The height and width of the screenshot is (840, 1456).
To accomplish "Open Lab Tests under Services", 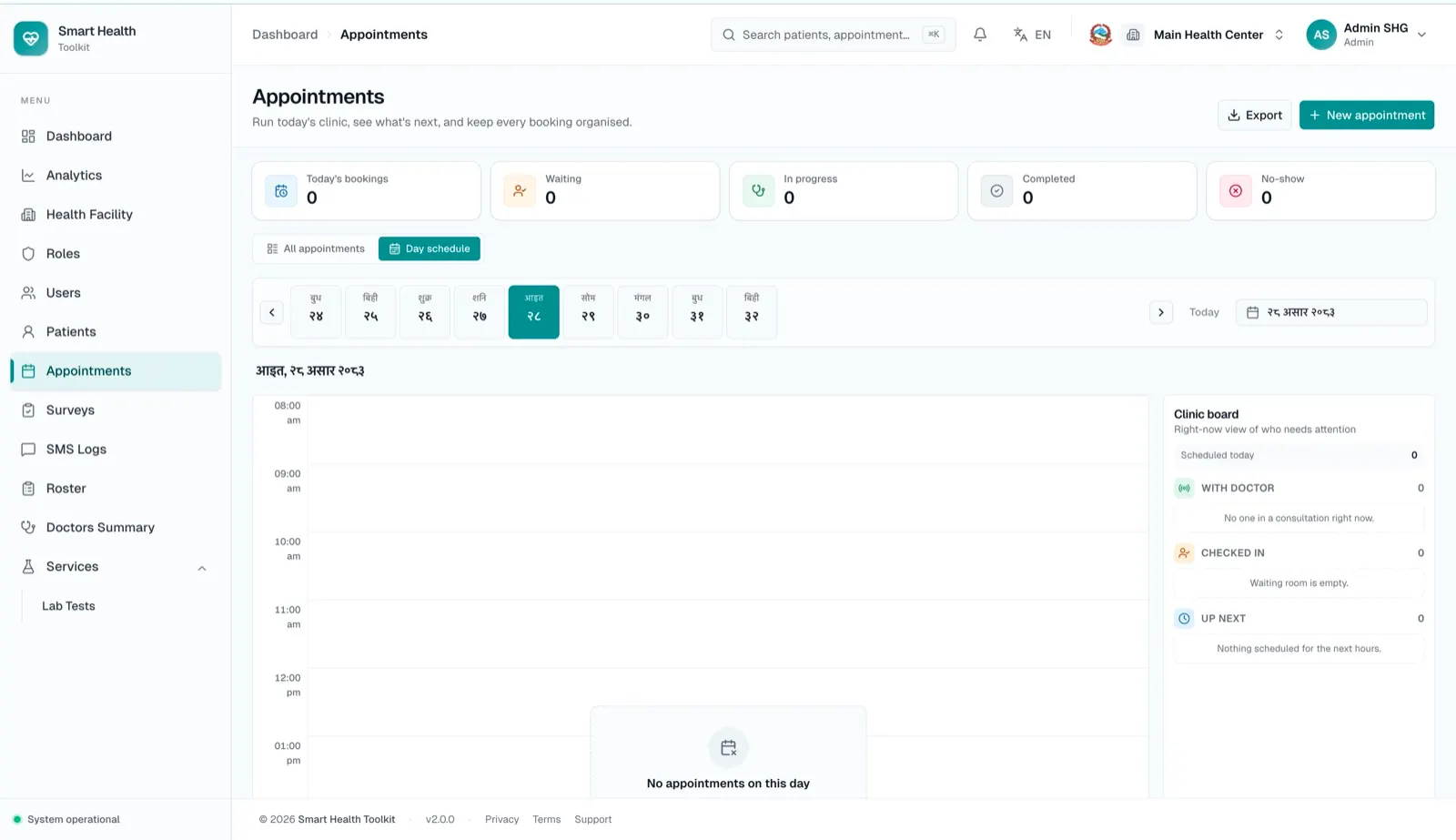I will 68,606.
